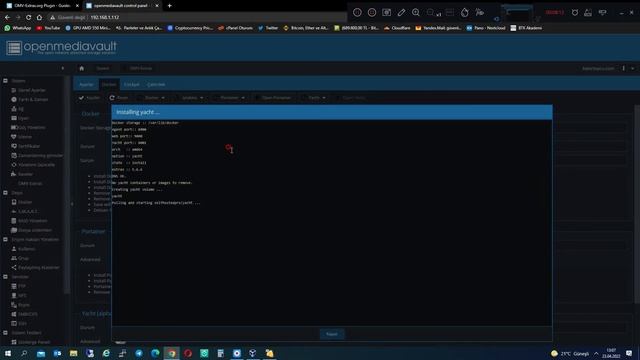
Task: Collapse the Sistem Tanıları tree group
Action: (x=5, y=333)
